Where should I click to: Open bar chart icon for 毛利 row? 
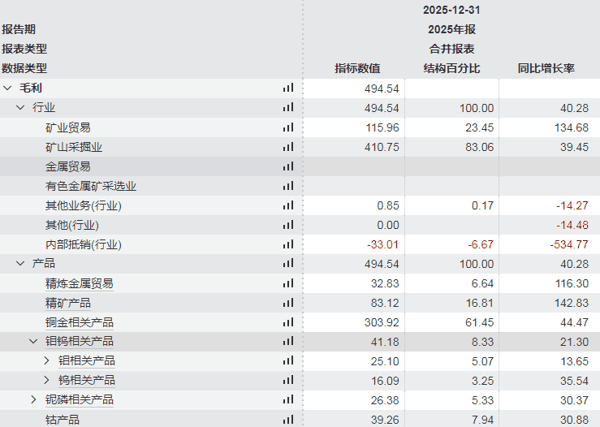pos(288,88)
